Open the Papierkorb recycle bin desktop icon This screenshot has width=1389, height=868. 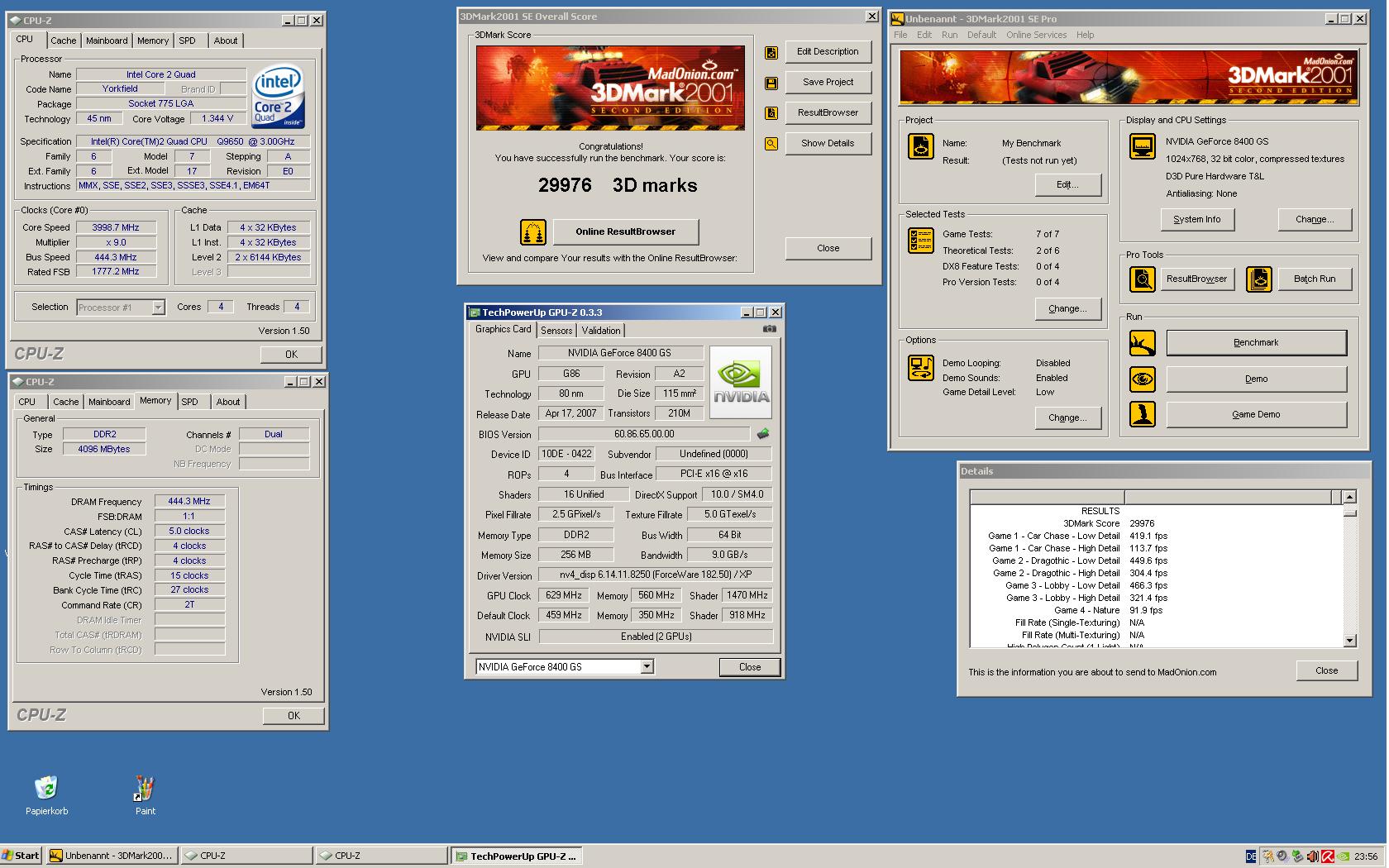(46, 795)
